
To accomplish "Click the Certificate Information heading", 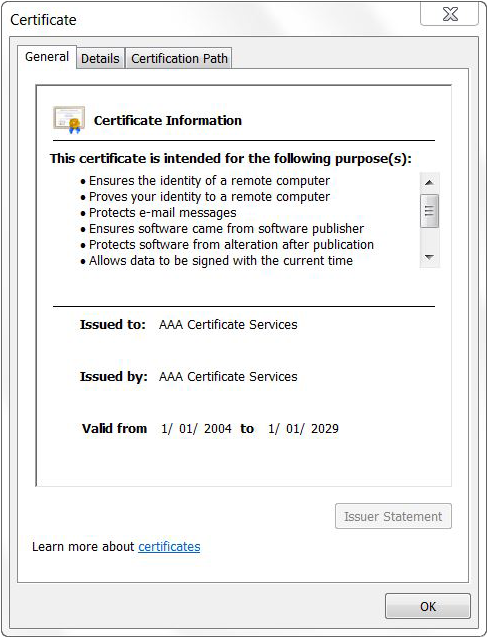I will pos(168,120).
